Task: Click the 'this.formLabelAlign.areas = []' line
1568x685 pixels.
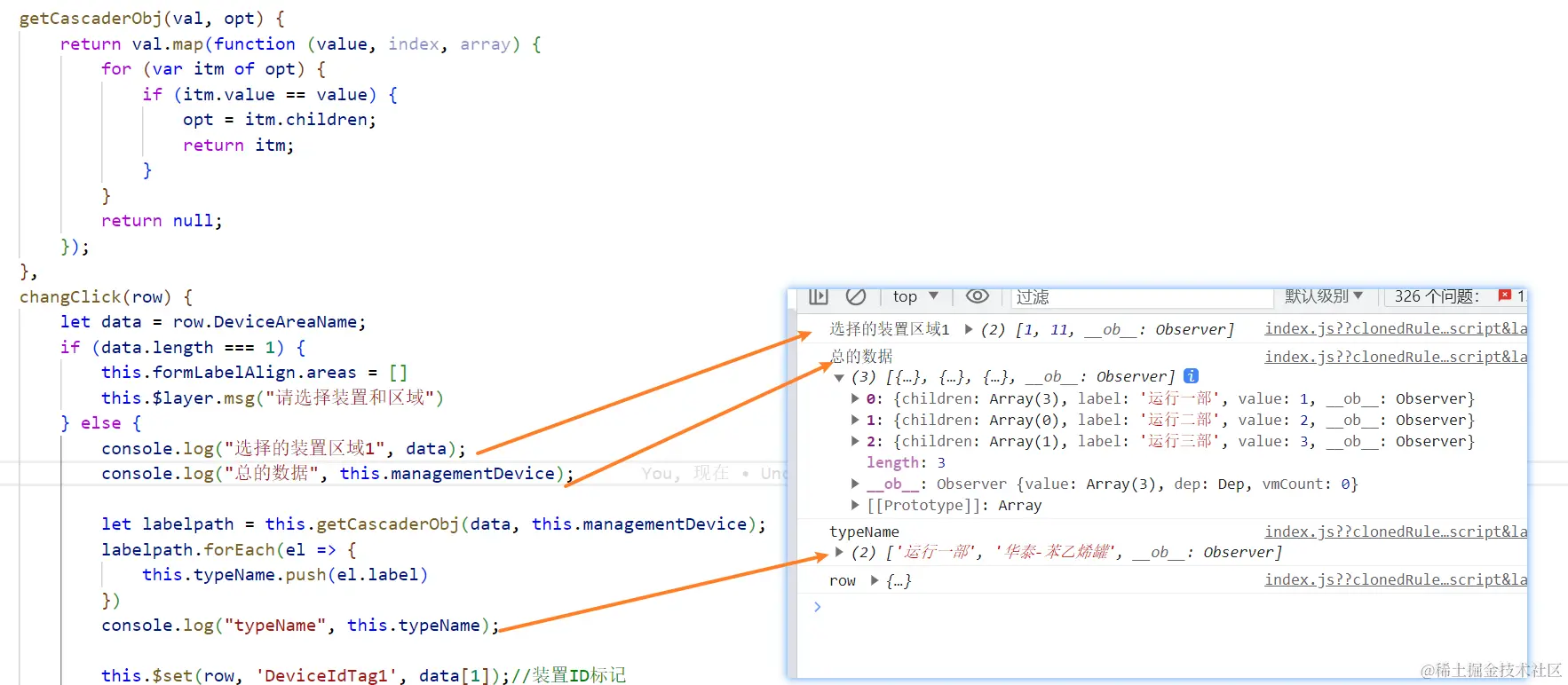Action: pyautogui.click(x=254, y=373)
